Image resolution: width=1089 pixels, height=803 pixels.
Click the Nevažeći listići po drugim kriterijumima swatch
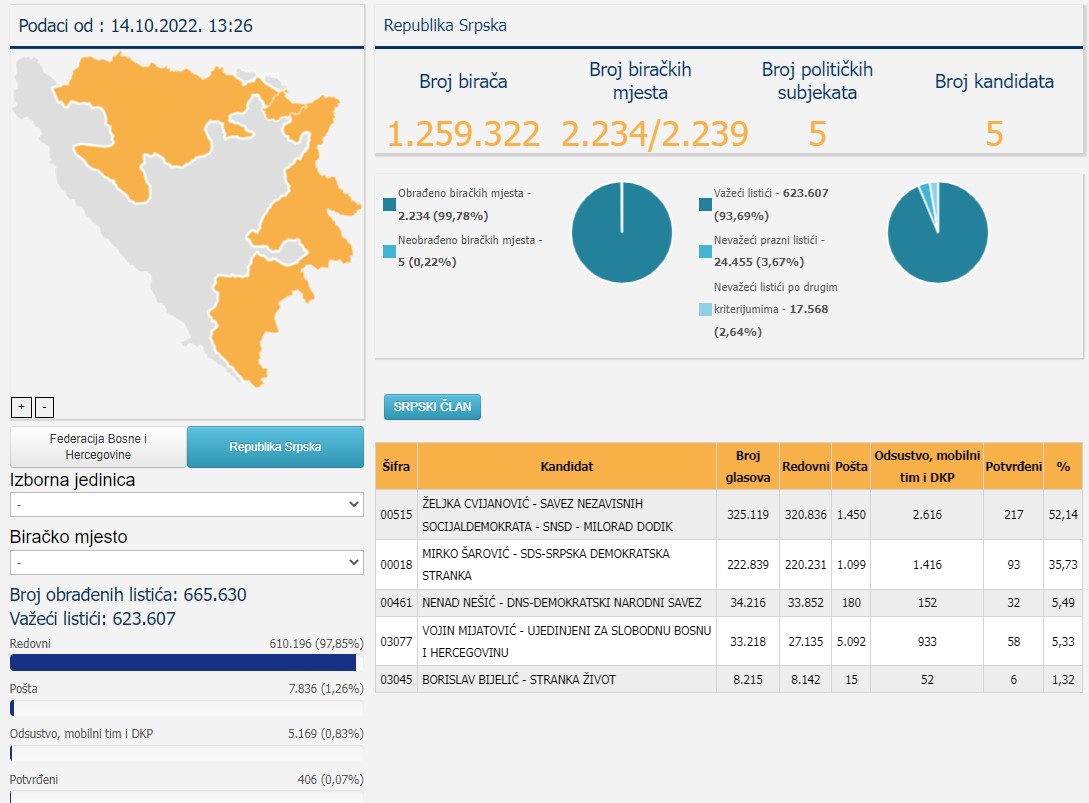(705, 310)
